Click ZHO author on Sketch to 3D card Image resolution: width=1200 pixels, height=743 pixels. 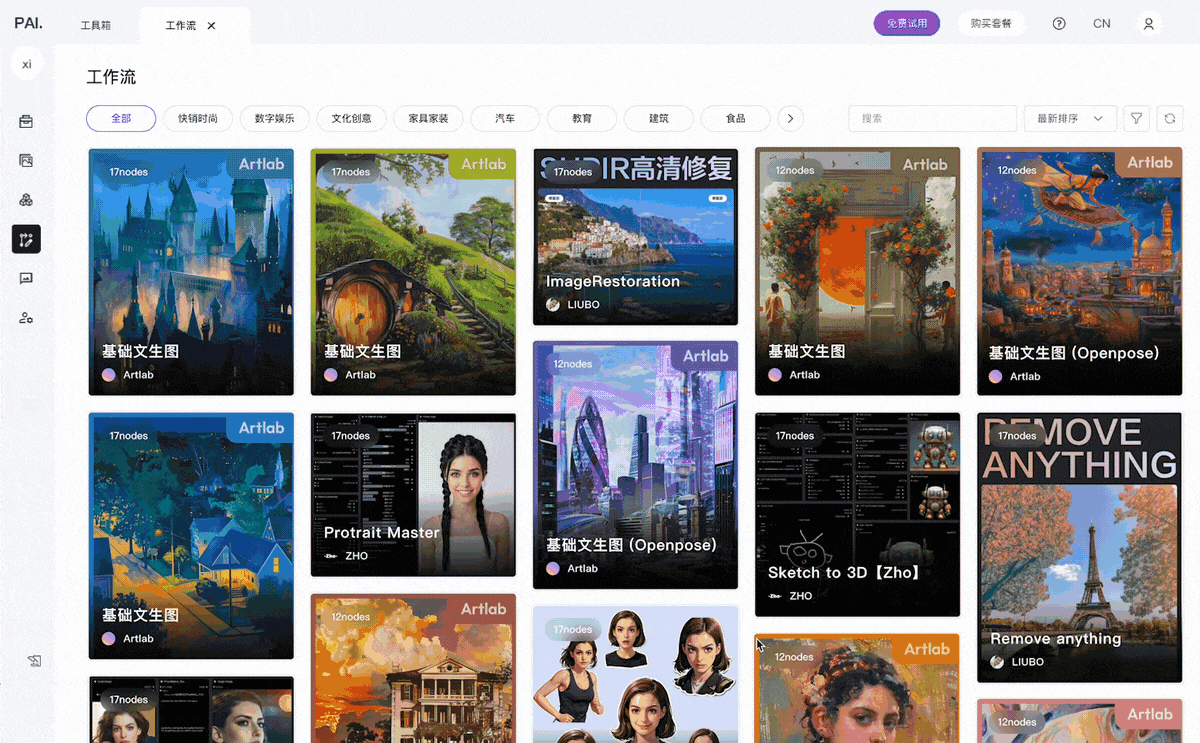click(790, 596)
